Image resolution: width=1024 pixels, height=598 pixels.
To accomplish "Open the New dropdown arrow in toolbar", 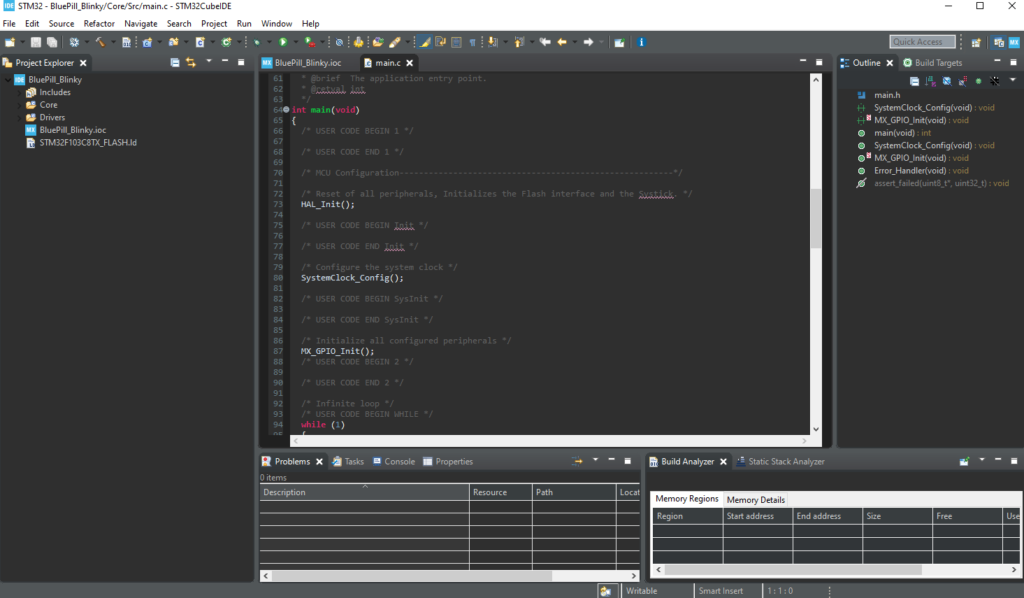I will tap(22, 42).
